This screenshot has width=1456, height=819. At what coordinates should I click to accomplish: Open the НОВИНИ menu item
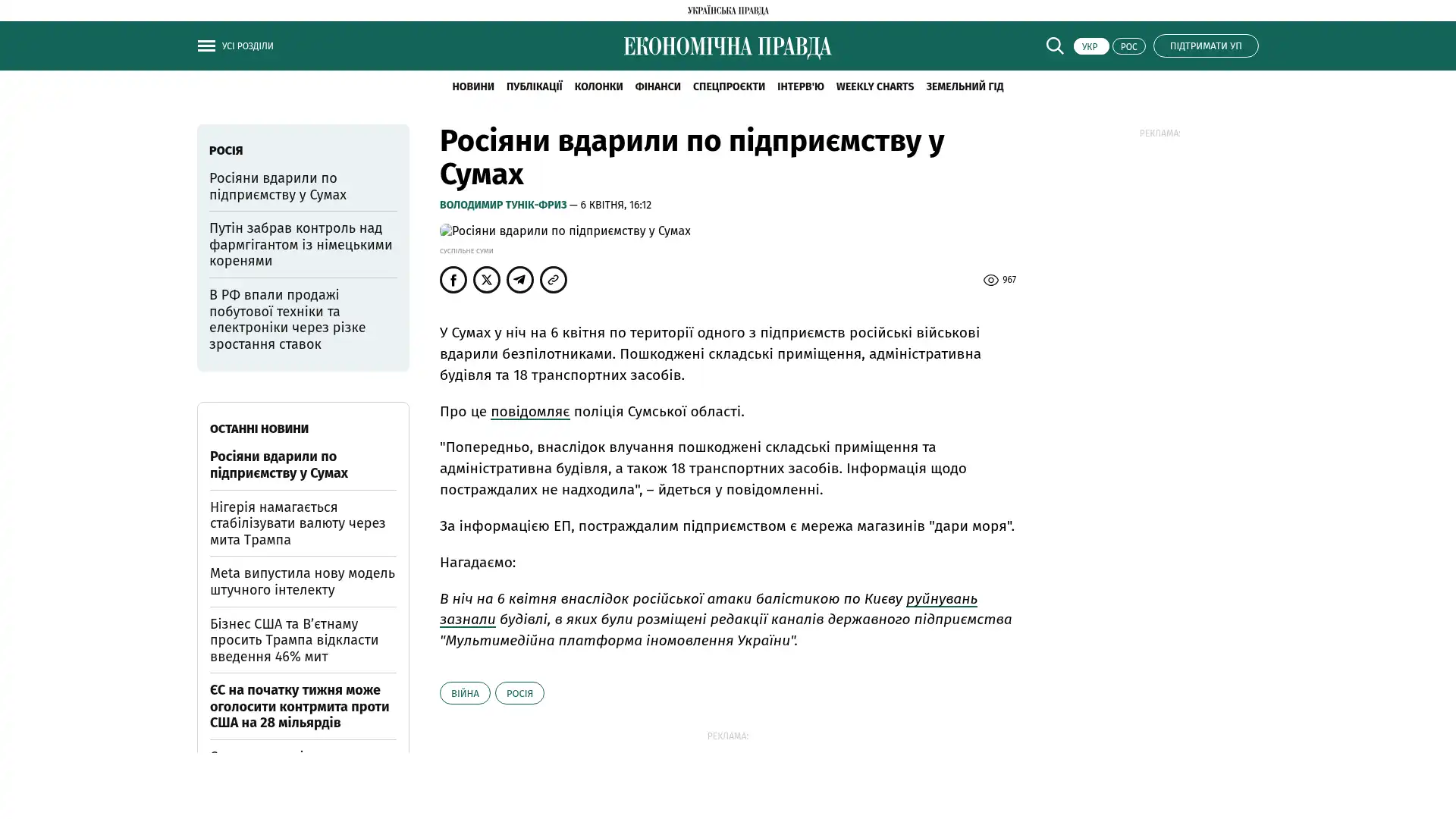(472, 86)
